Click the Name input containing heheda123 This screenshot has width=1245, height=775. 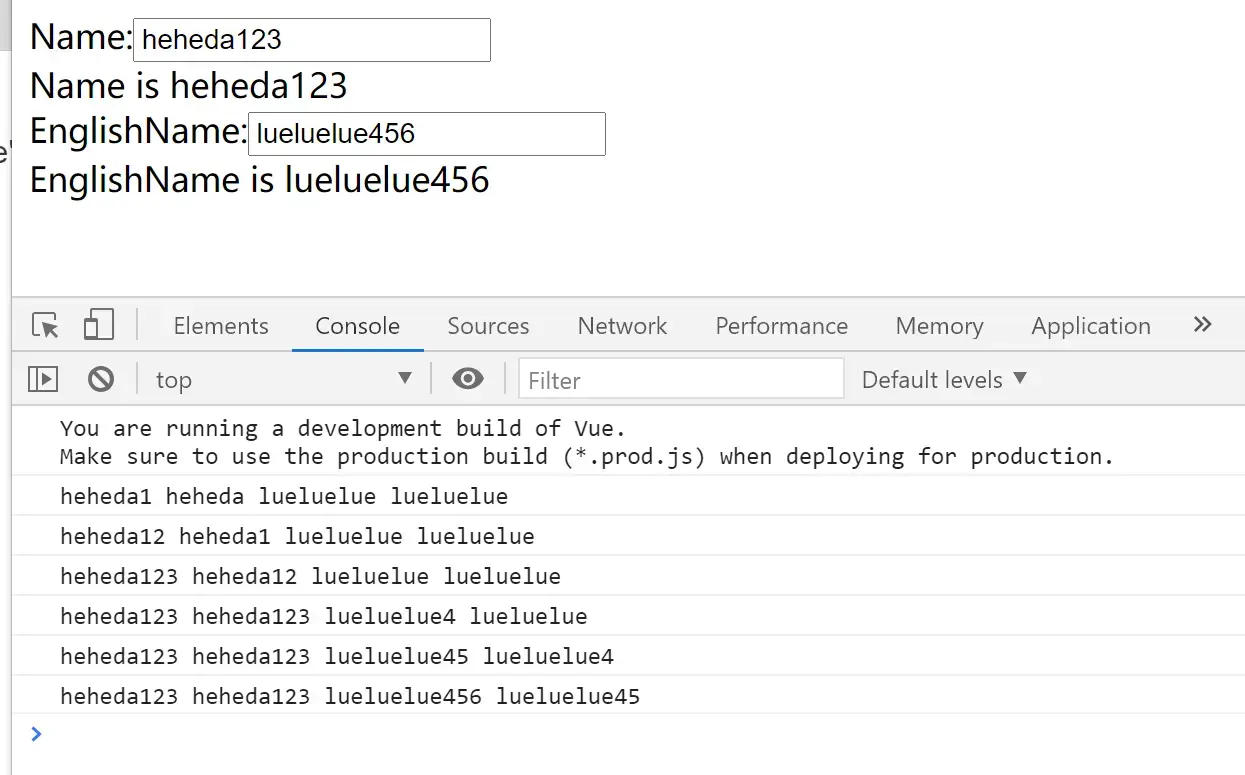pos(312,40)
